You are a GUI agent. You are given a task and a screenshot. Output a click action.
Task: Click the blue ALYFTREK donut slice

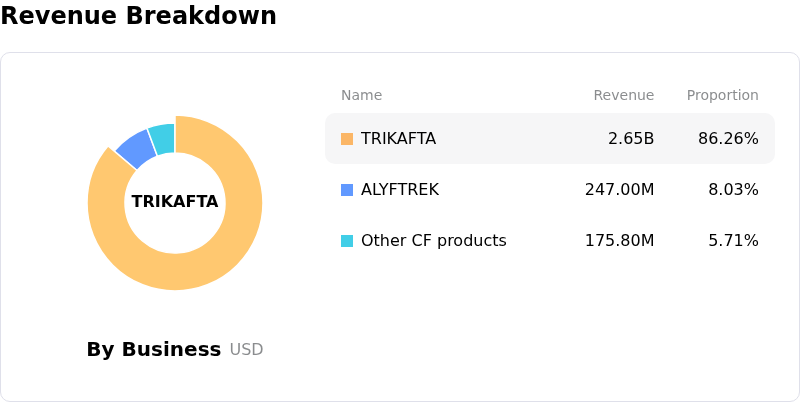(x=134, y=148)
